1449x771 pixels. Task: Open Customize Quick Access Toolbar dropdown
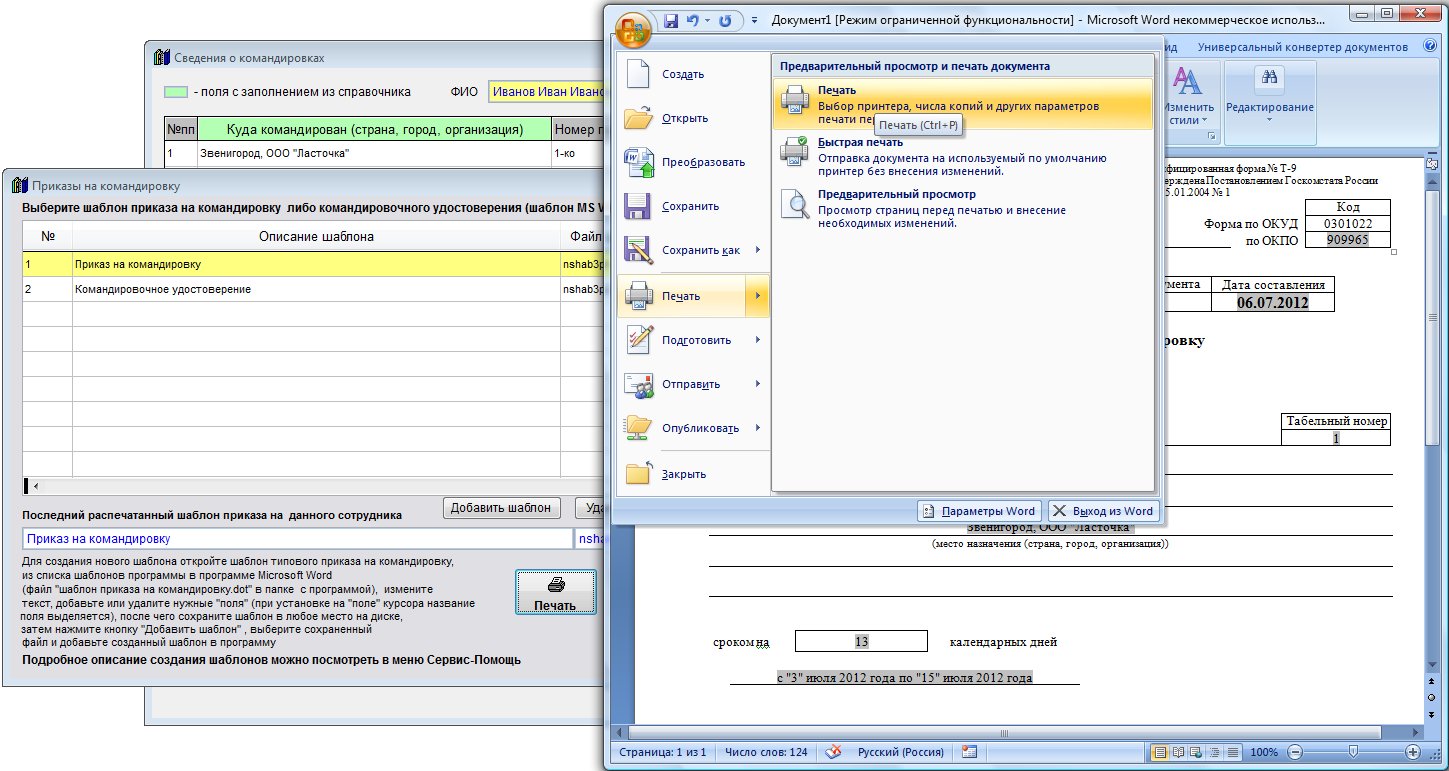753,20
